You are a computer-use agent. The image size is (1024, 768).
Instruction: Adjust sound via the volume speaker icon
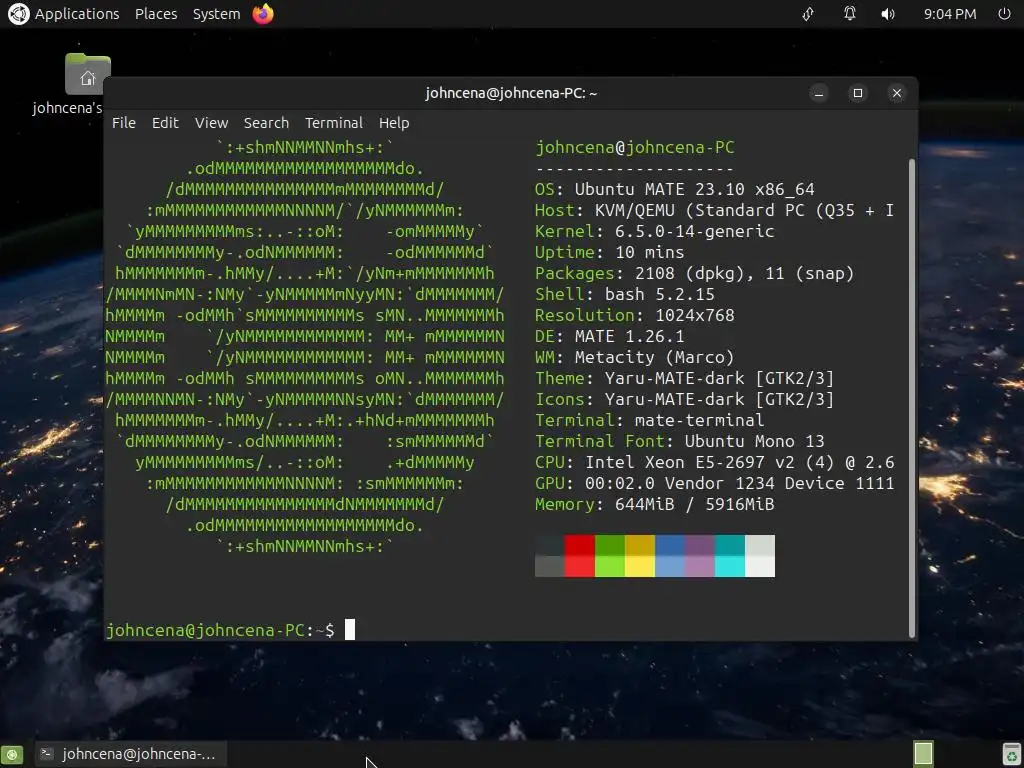888,14
